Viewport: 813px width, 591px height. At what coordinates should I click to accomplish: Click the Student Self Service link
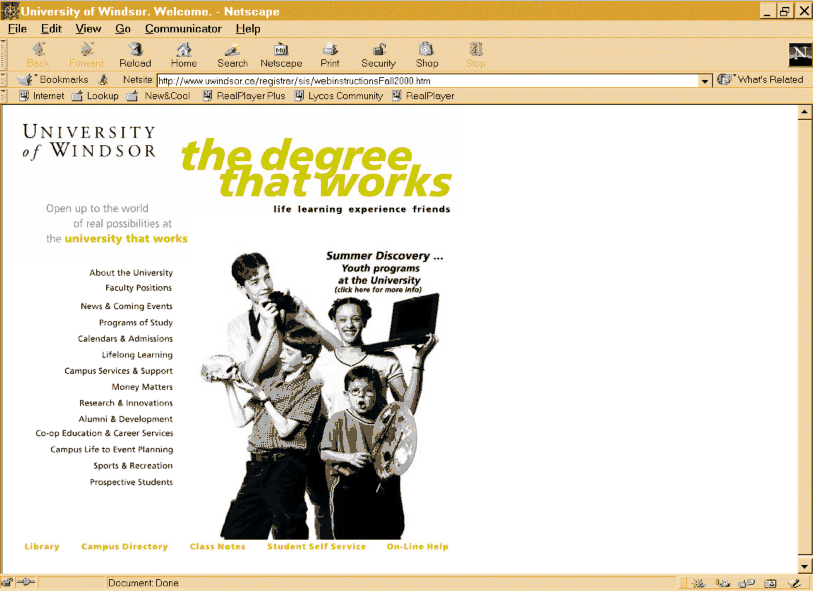(x=316, y=547)
